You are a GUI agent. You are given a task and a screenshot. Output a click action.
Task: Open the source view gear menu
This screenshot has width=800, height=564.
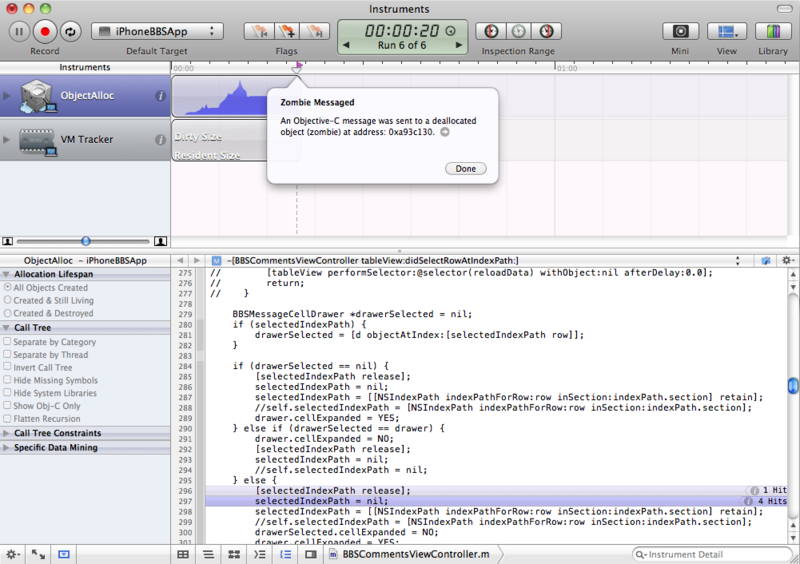[x=787, y=260]
